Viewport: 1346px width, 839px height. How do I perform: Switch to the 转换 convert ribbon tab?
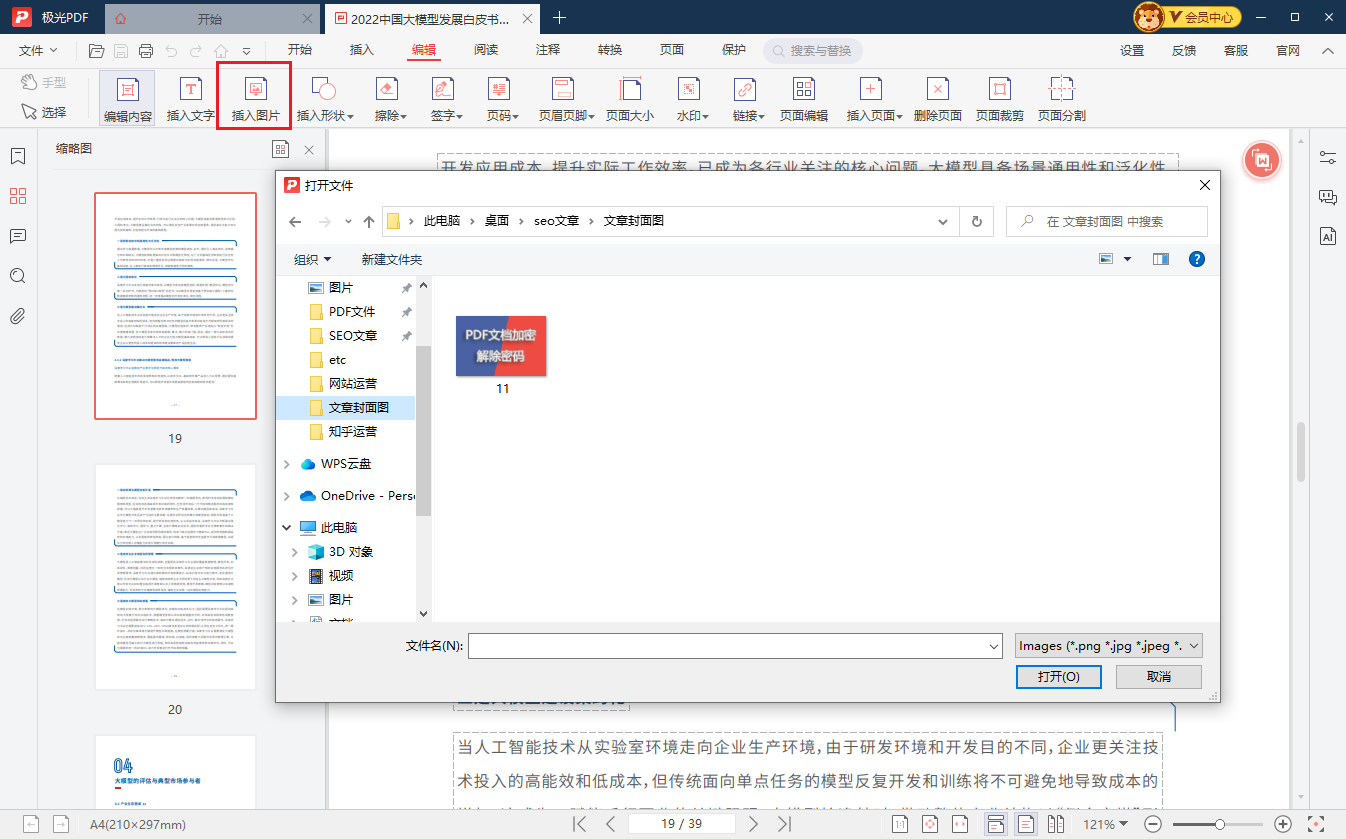coord(610,50)
